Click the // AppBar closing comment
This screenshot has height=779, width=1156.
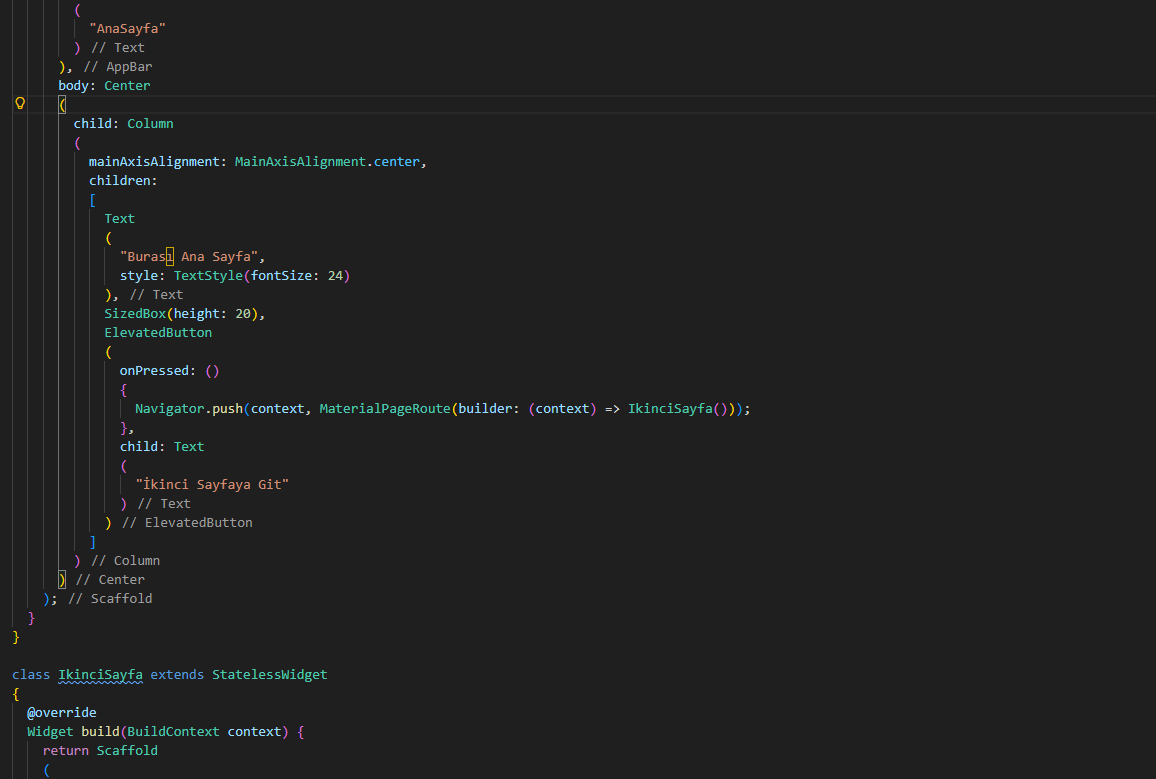coord(118,67)
